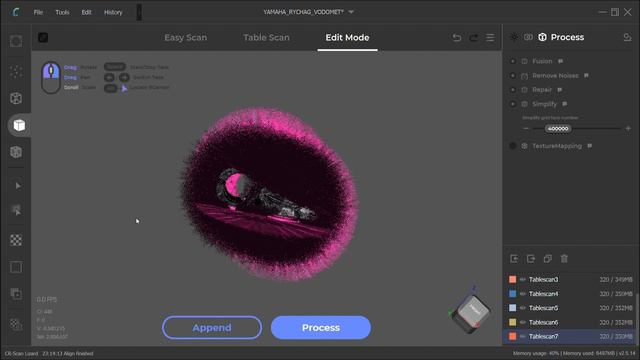Open the hamburger list menu
This screenshot has width=640, height=360.
click(x=490, y=38)
